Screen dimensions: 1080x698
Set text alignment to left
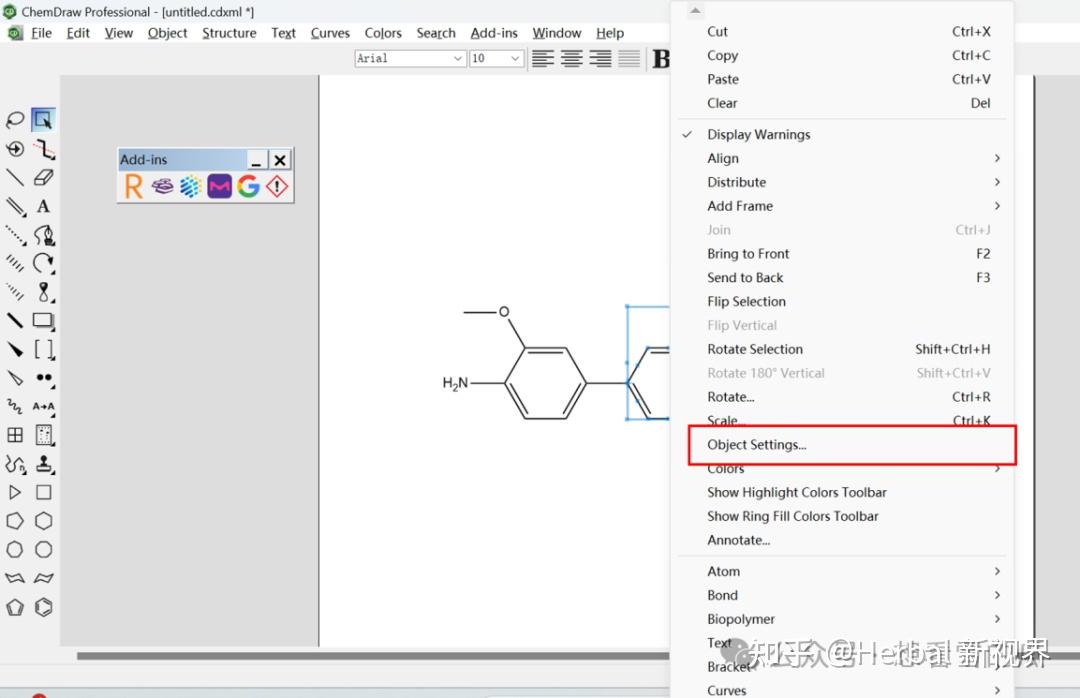(x=543, y=59)
